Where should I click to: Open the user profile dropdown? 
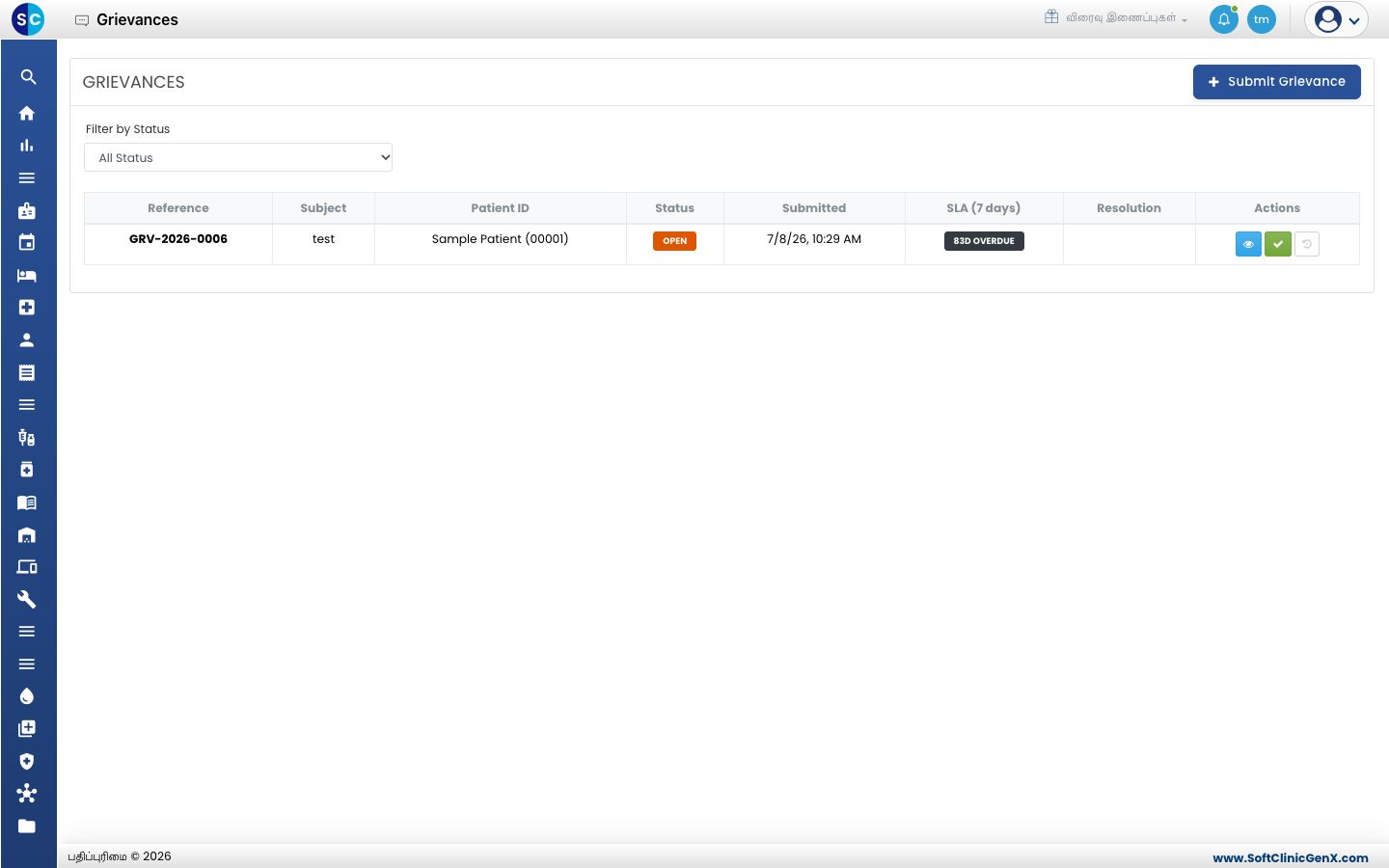(x=1337, y=19)
